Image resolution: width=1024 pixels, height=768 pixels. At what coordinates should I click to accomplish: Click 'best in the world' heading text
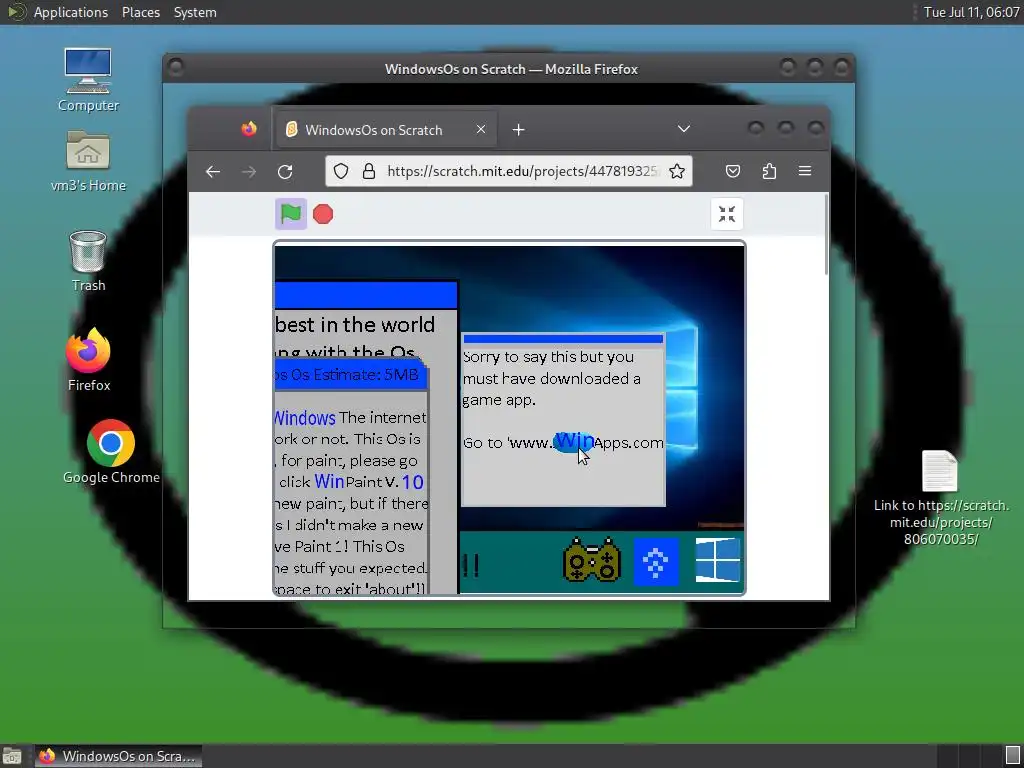coord(356,325)
